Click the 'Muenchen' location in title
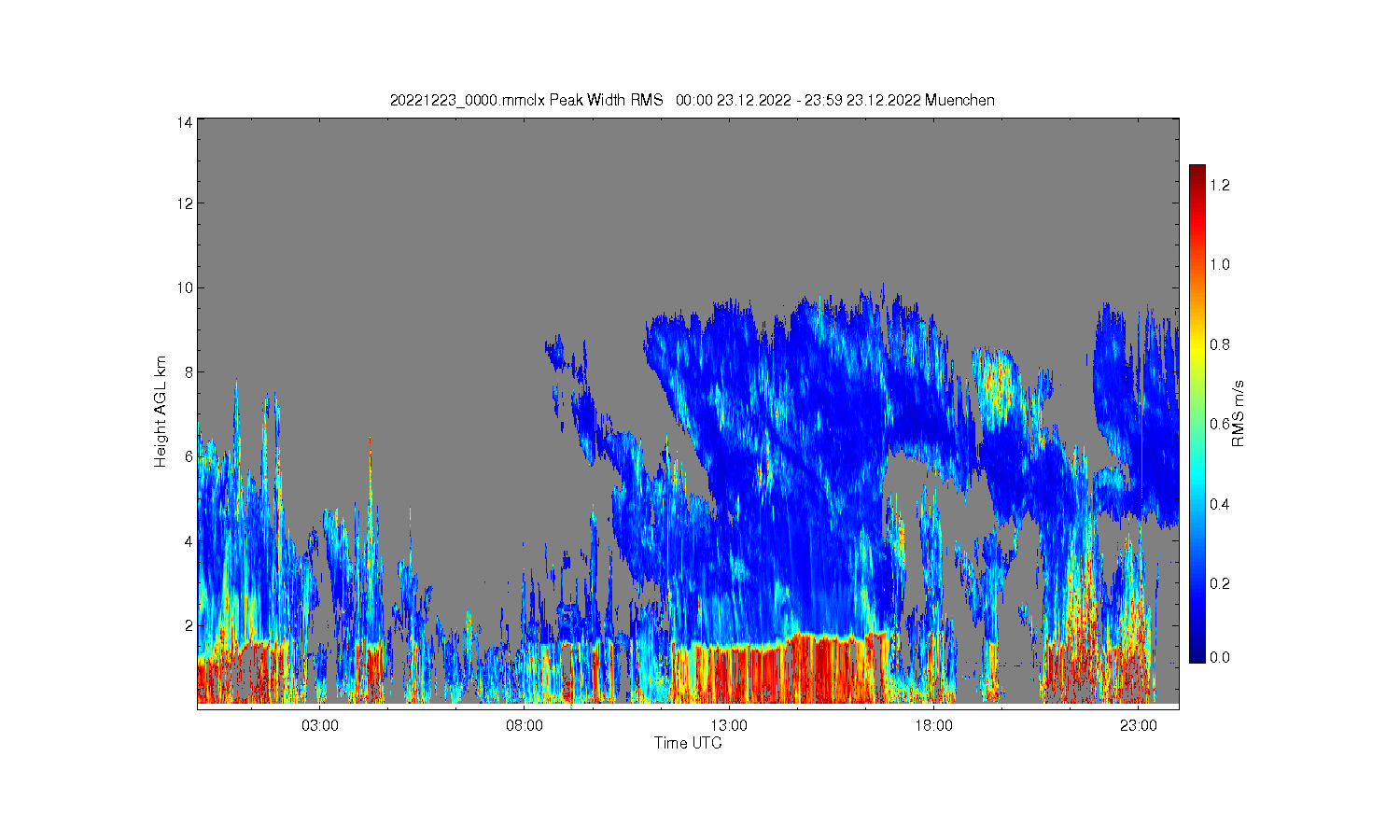This screenshot has height=840, width=1400. [959, 100]
